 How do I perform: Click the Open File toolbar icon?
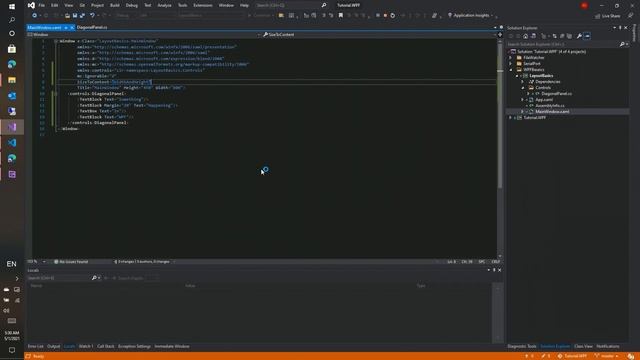67,16
